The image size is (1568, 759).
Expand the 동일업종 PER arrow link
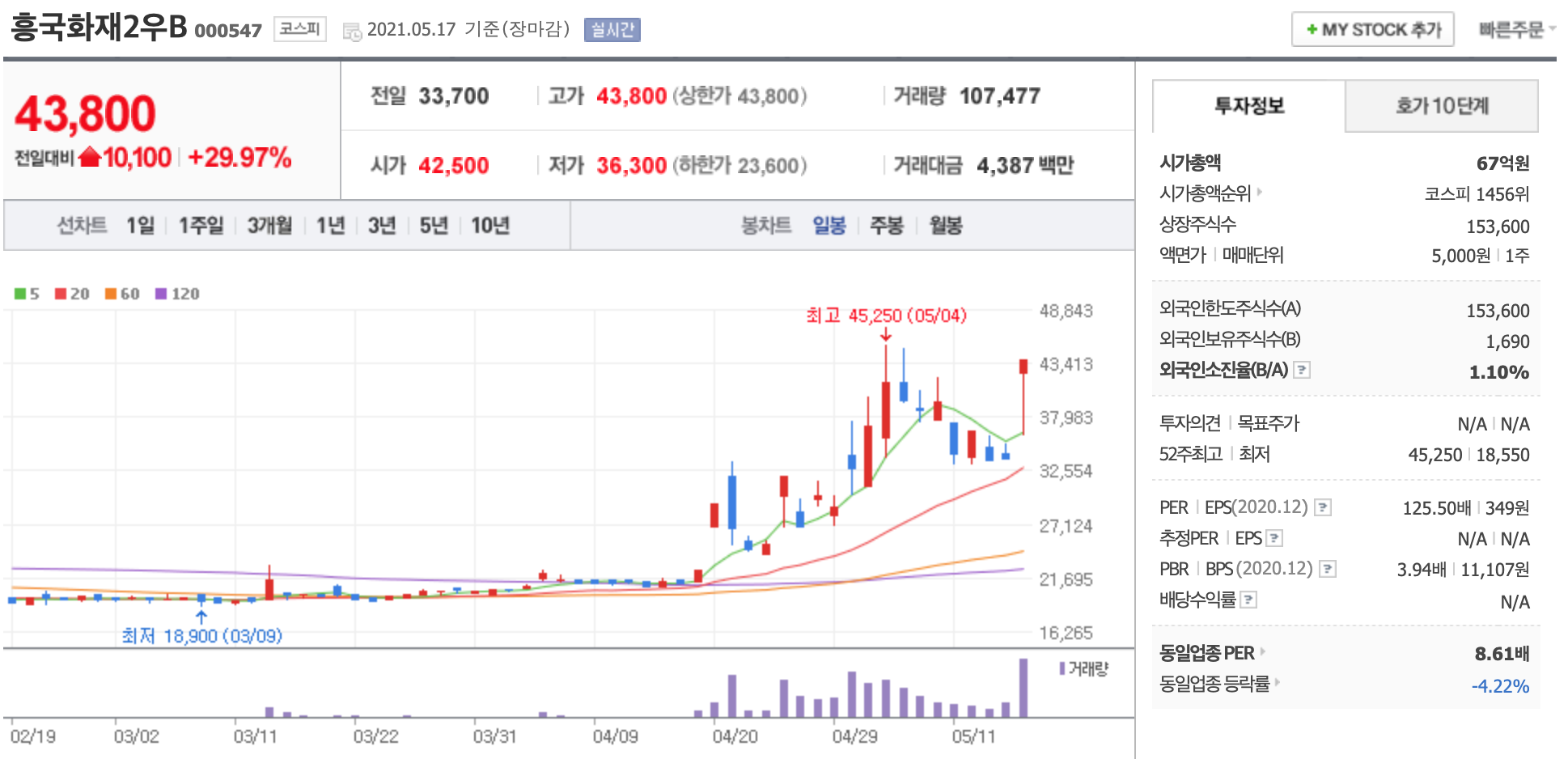point(1263,651)
